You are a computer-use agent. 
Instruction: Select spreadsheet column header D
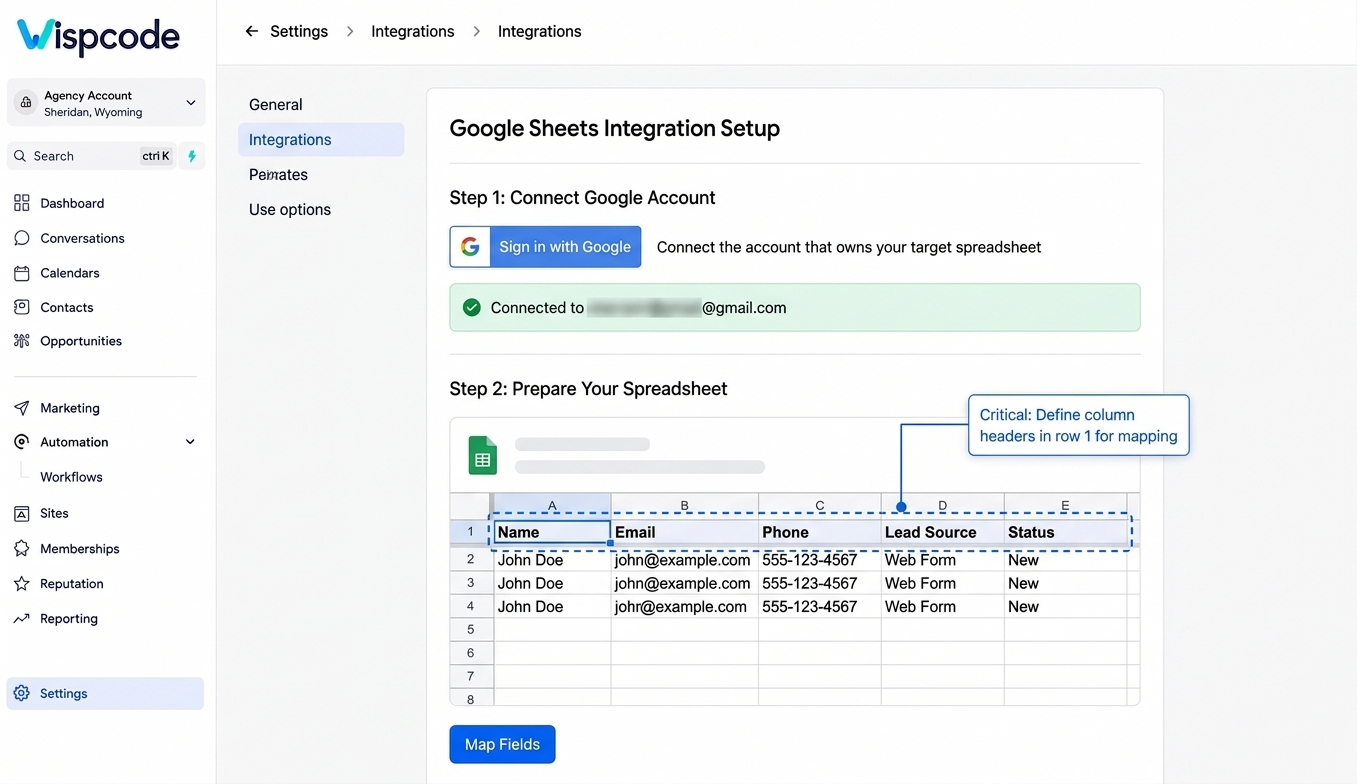(x=942, y=505)
